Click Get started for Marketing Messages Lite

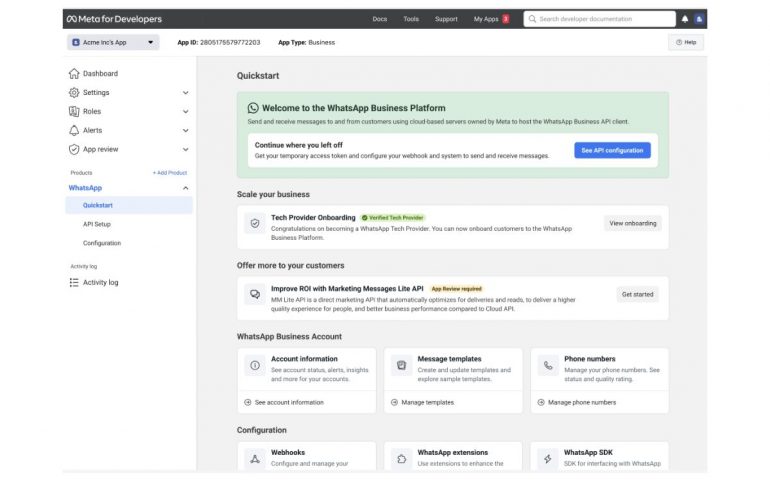(637, 294)
